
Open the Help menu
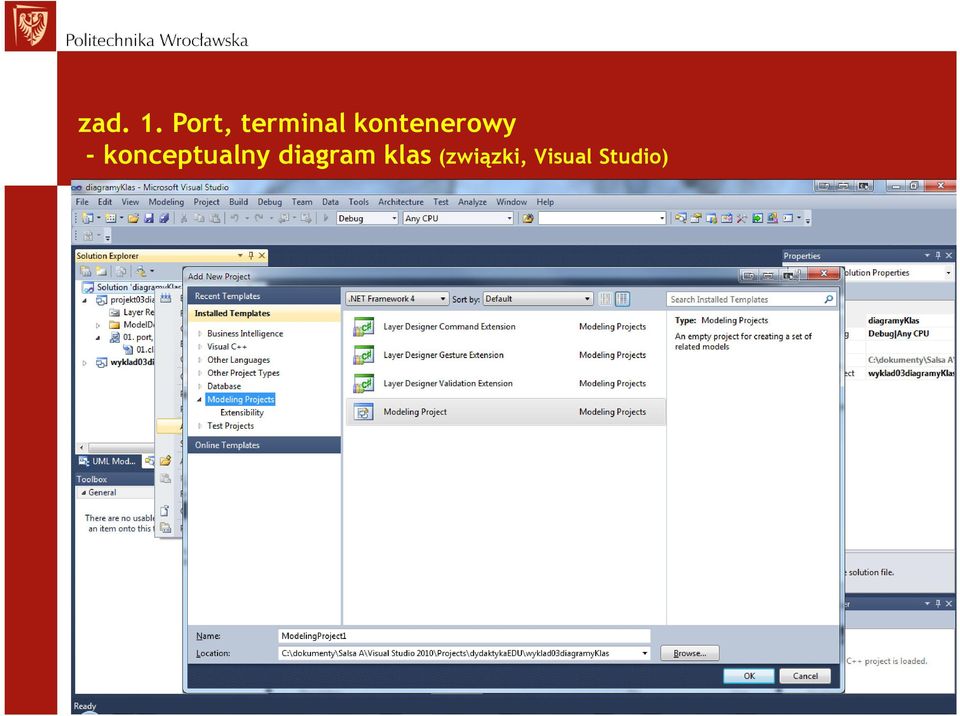(545, 202)
